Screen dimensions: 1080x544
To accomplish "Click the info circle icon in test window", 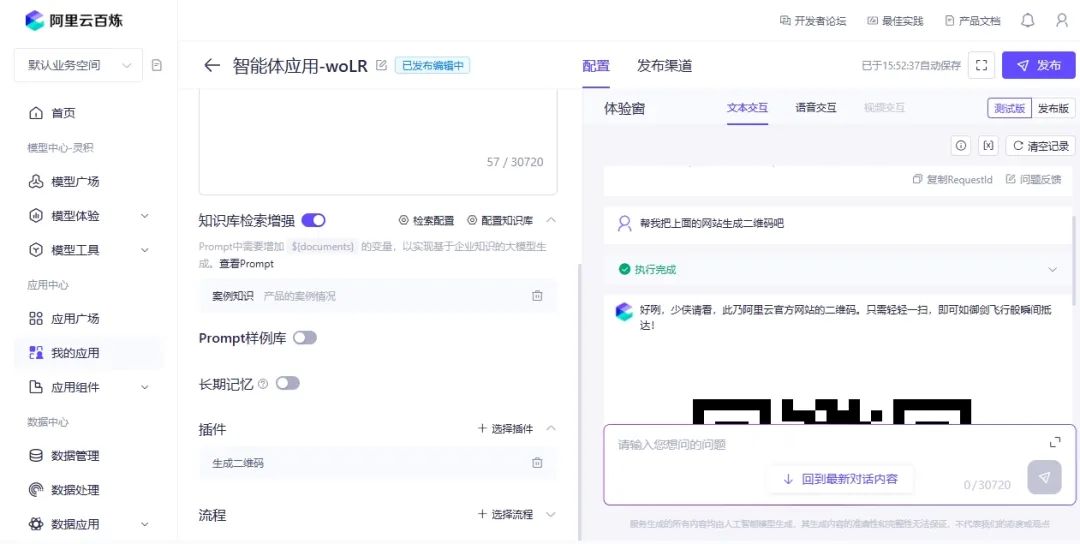I will click(961, 145).
